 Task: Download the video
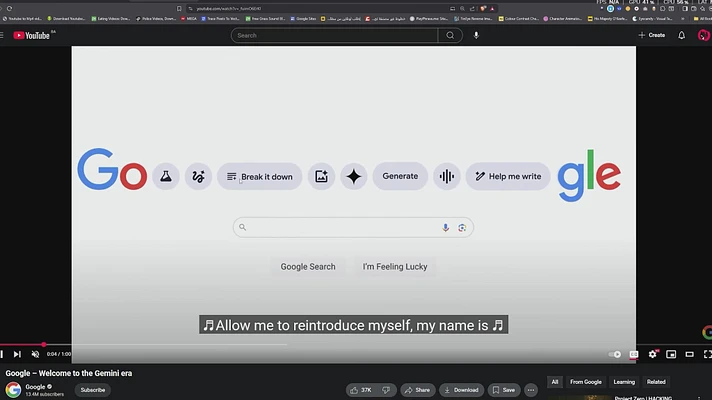(x=461, y=390)
